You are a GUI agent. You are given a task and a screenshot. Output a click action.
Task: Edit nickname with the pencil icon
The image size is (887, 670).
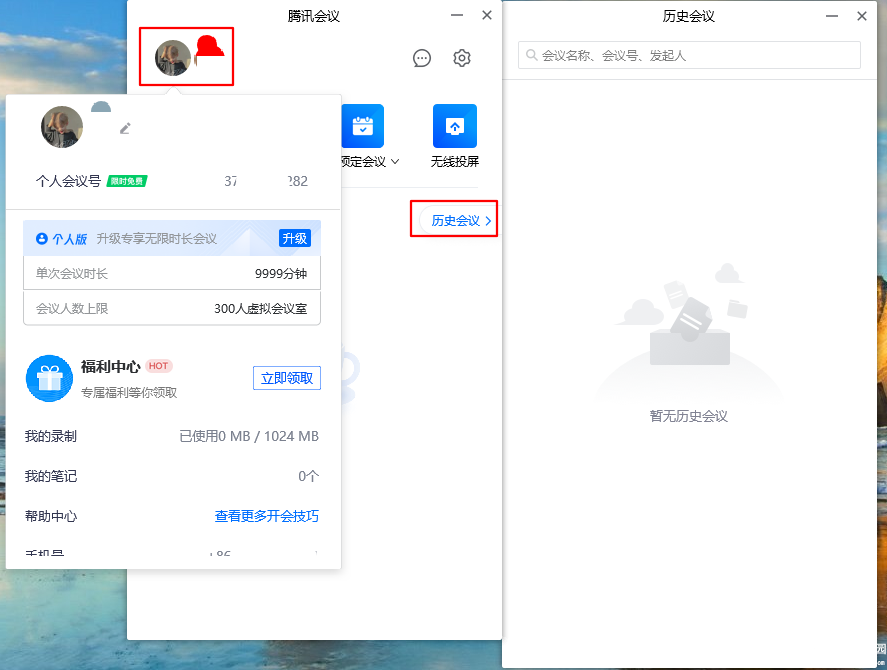pyautogui.click(x=125, y=128)
